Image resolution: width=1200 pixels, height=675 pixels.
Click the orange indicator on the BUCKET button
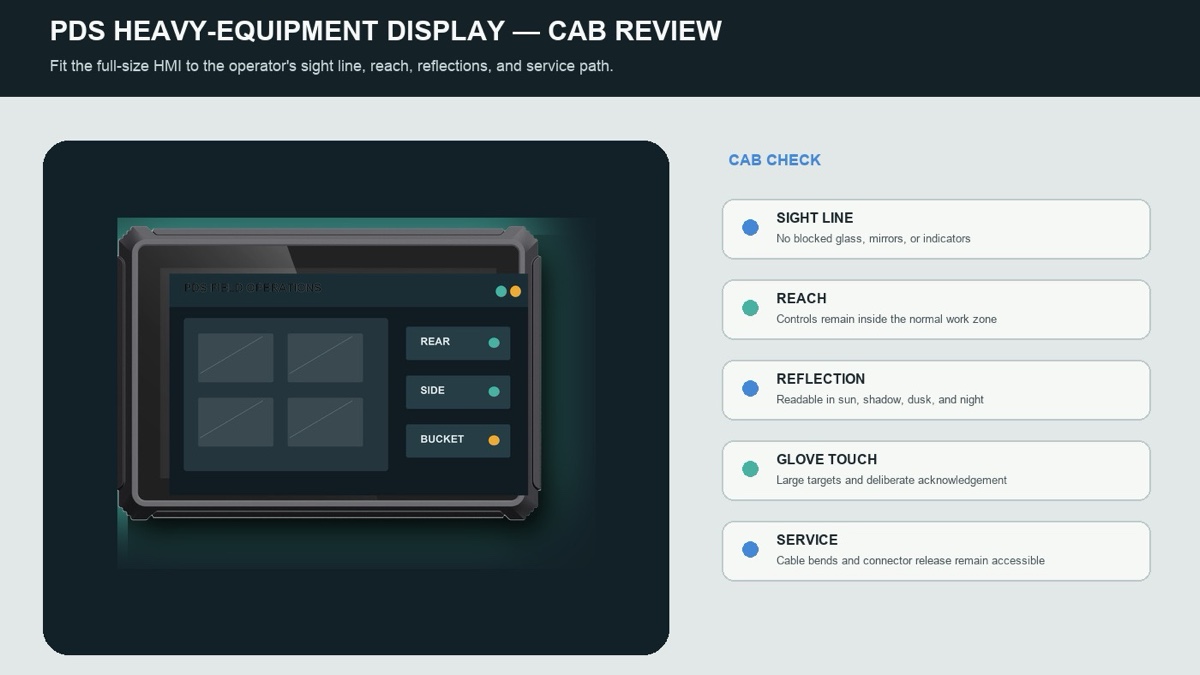point(494,441)
